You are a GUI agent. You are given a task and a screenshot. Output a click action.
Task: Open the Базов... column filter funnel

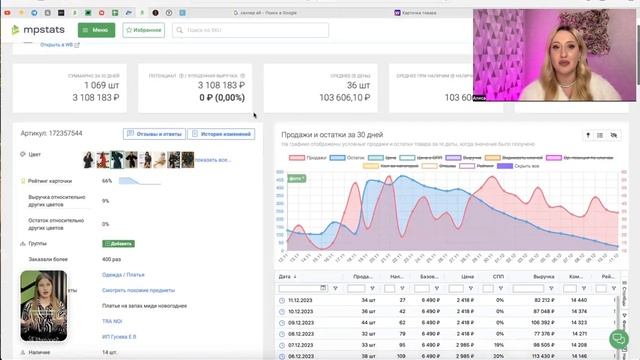(x=436, y=289)
